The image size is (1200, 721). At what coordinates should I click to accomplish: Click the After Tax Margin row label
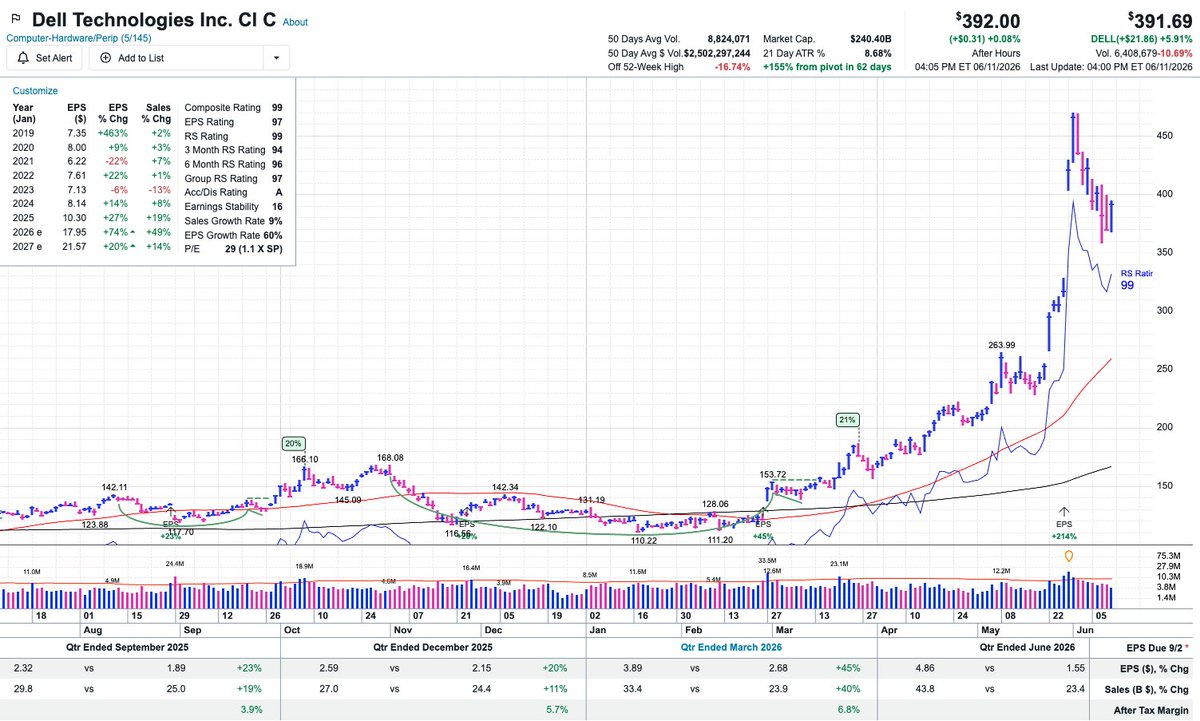(1150, 708)
